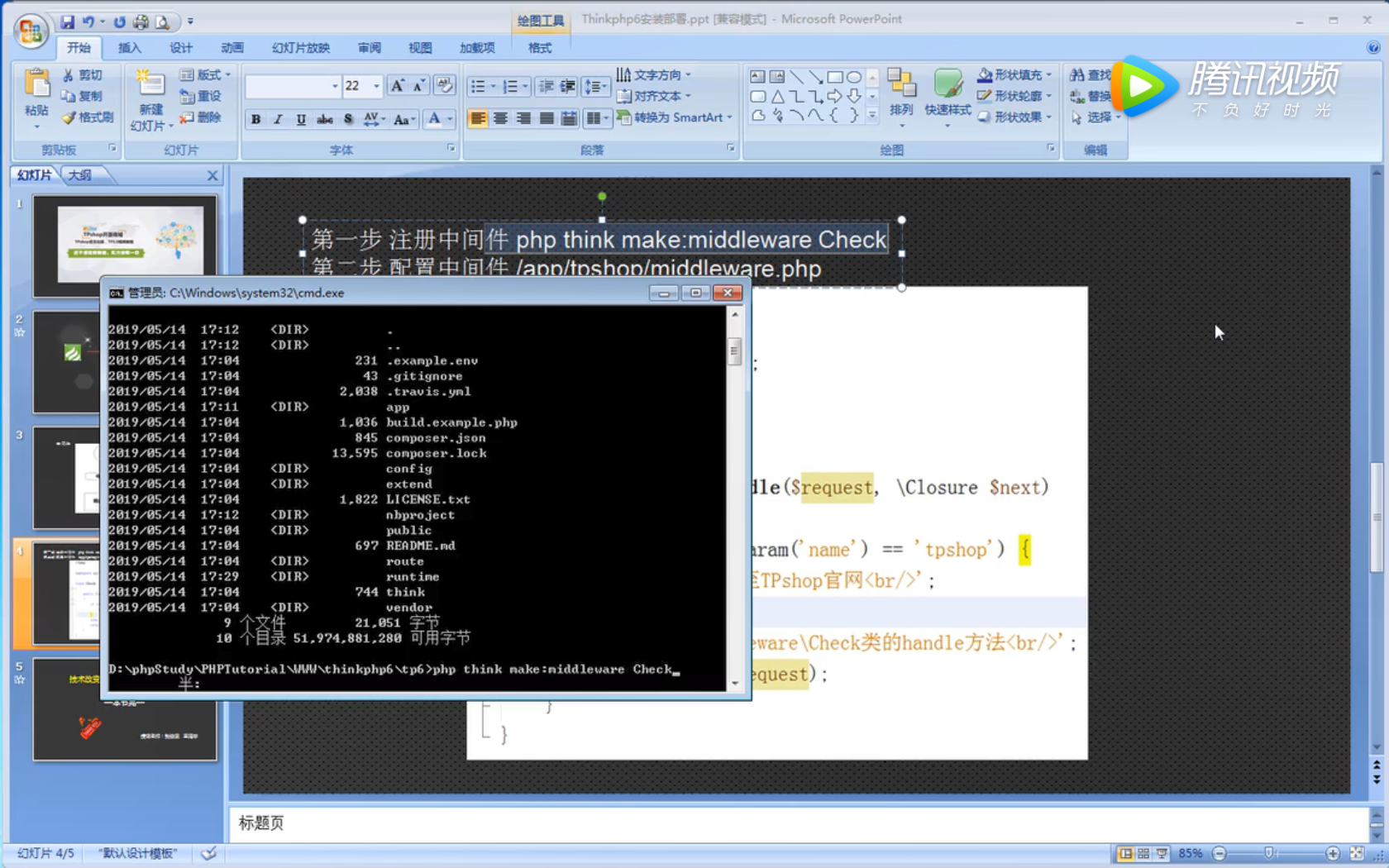Viewport: 1389px width, 868px height.
Task: Click Reset (重设) slide button
Action: coord(201,96)
